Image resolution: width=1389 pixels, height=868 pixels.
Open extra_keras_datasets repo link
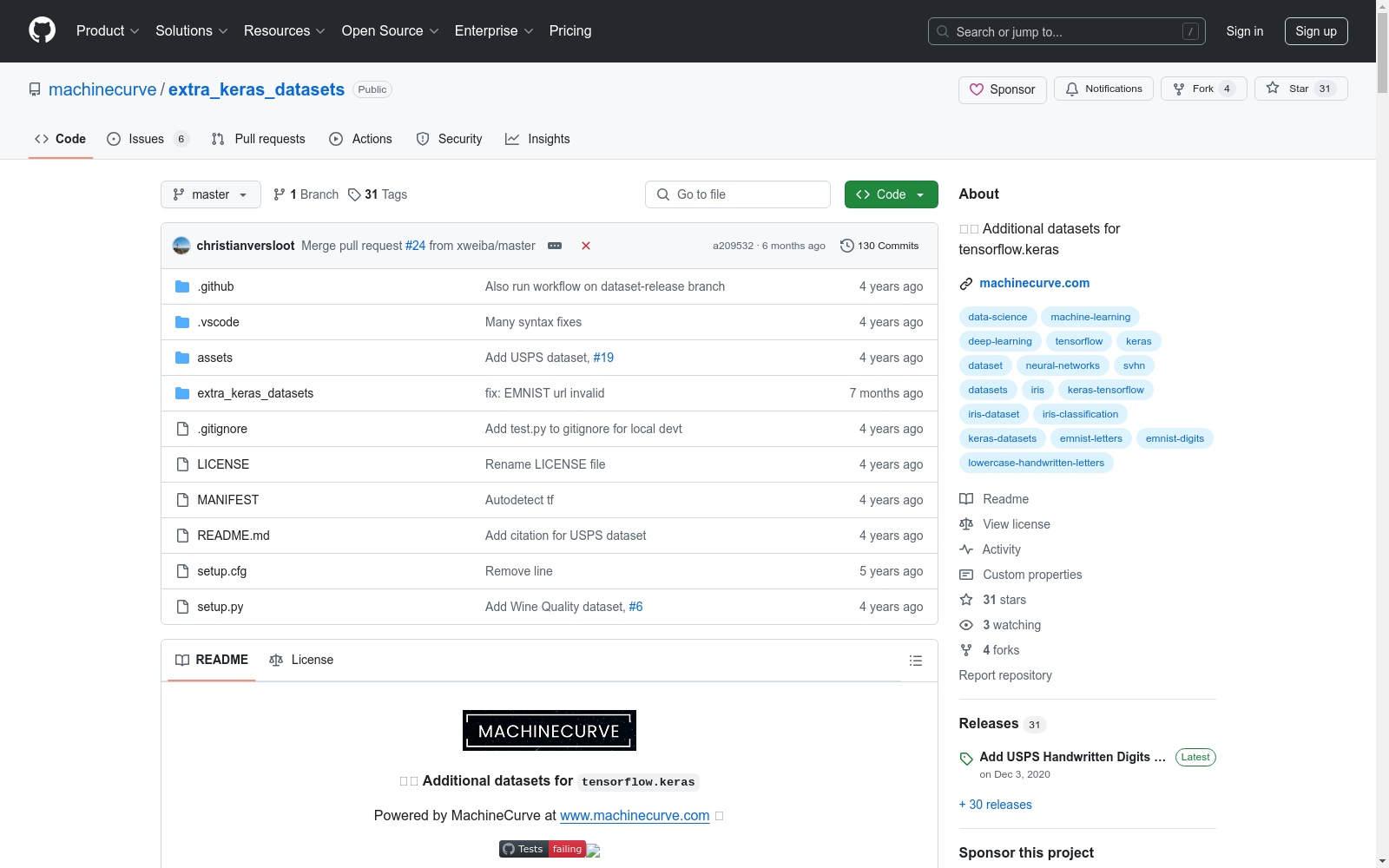[256, 89]
